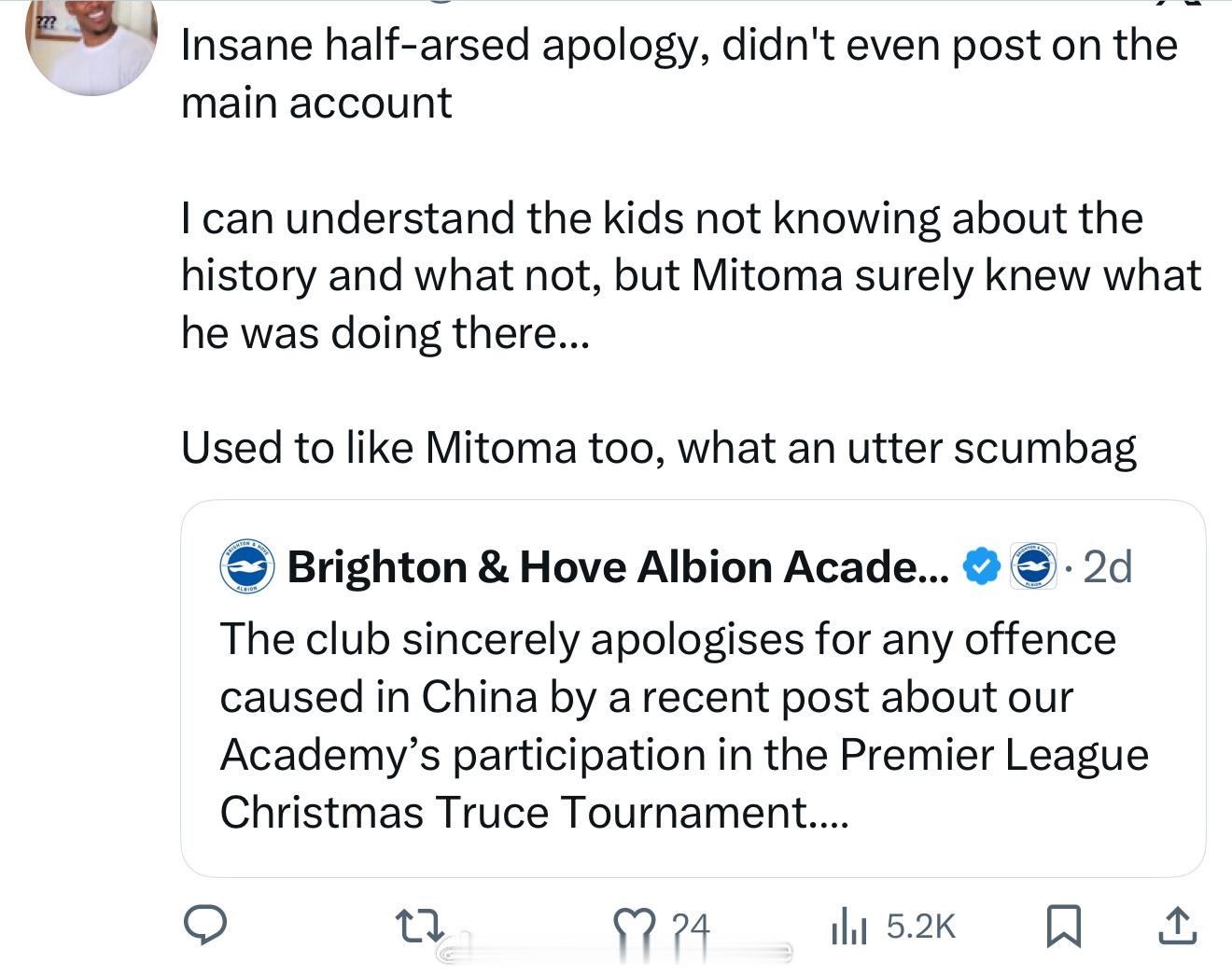Click the "Used to like Mitoma too" line
This screenshot has width=1232, height=976.
(658, 447)
